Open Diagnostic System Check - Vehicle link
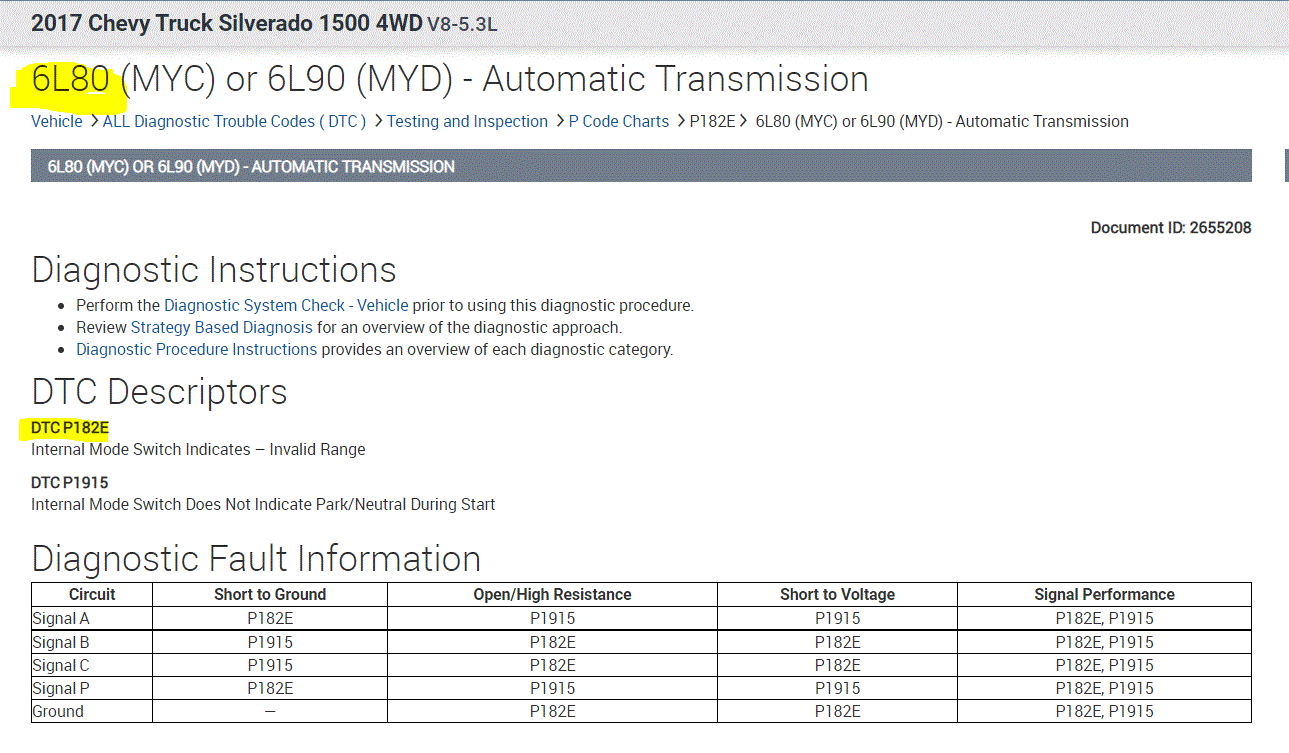This screenshot has width=1289, height=753. [286, 305]
